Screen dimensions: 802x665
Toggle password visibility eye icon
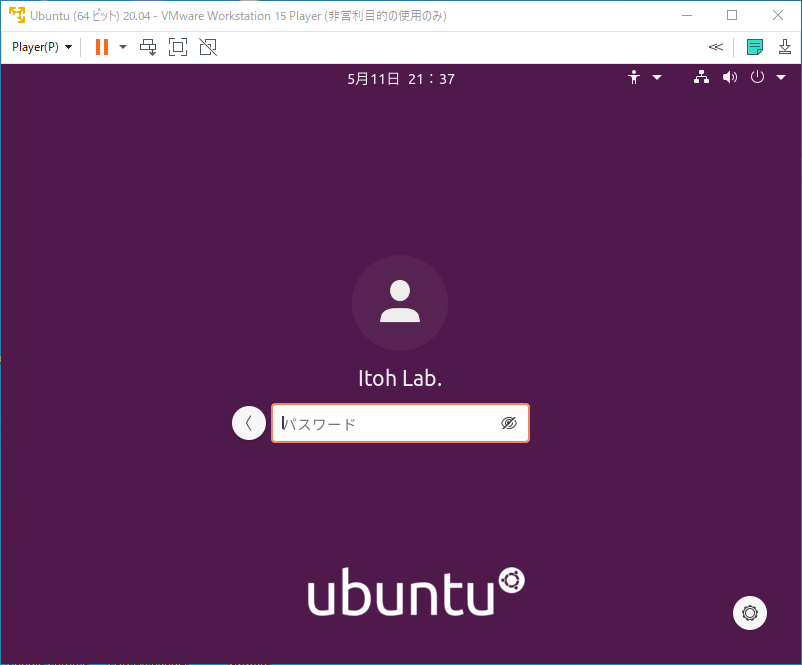coord(509,423)
